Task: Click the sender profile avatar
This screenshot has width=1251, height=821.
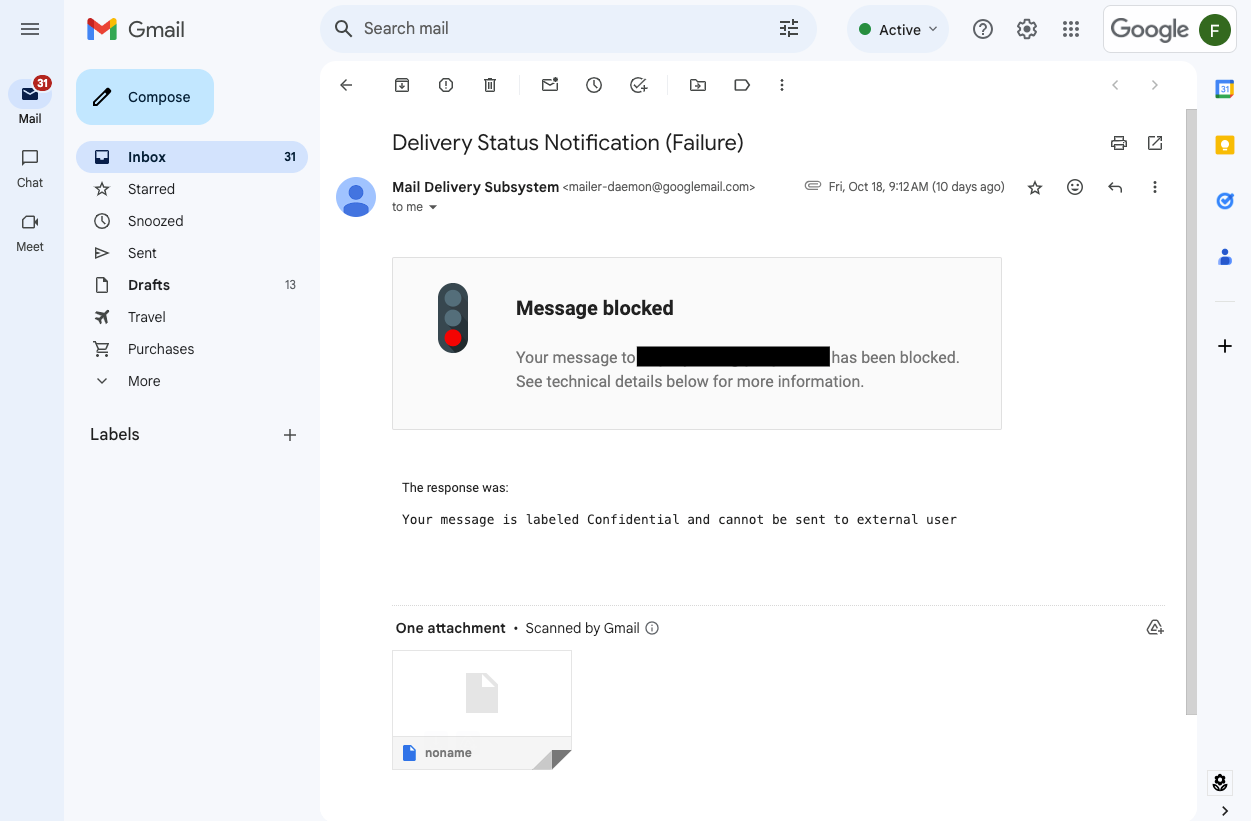Action: pos(356,197)
